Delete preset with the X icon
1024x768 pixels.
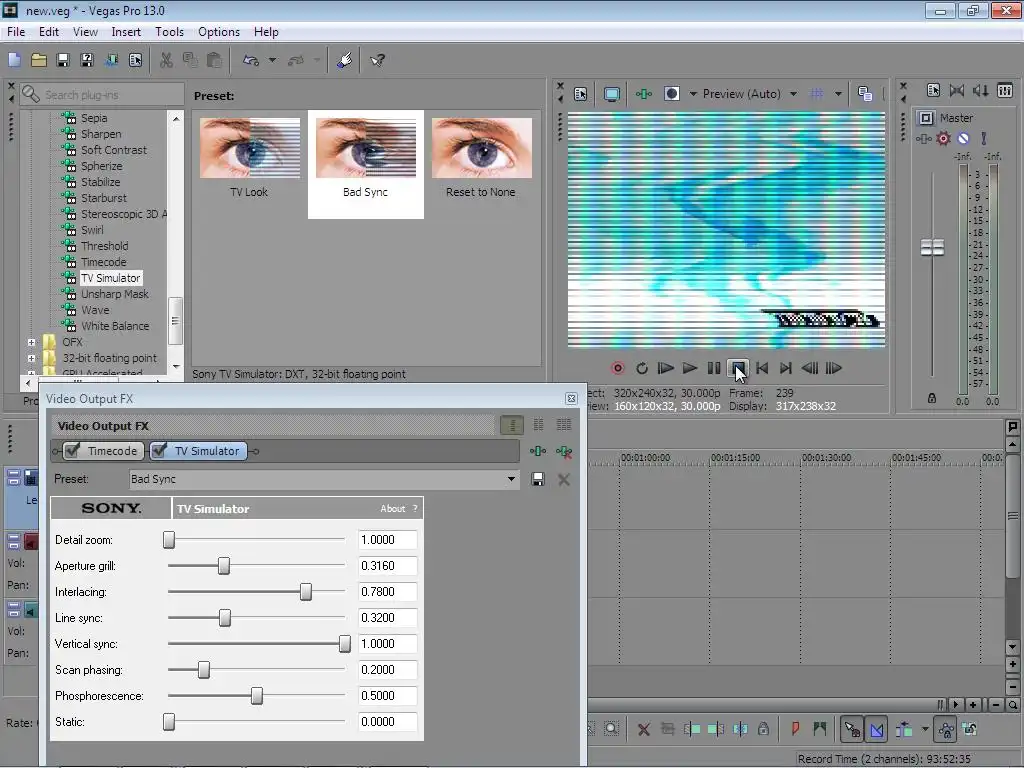click(x=564, y=479)
